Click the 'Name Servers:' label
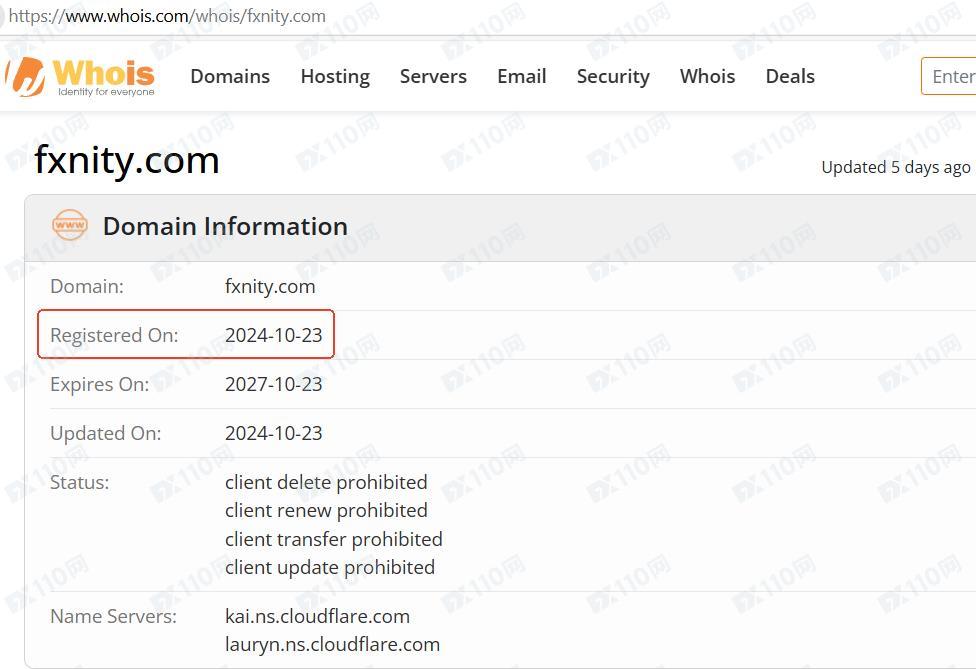The image size is (976, 669). (x=113, y=616)
